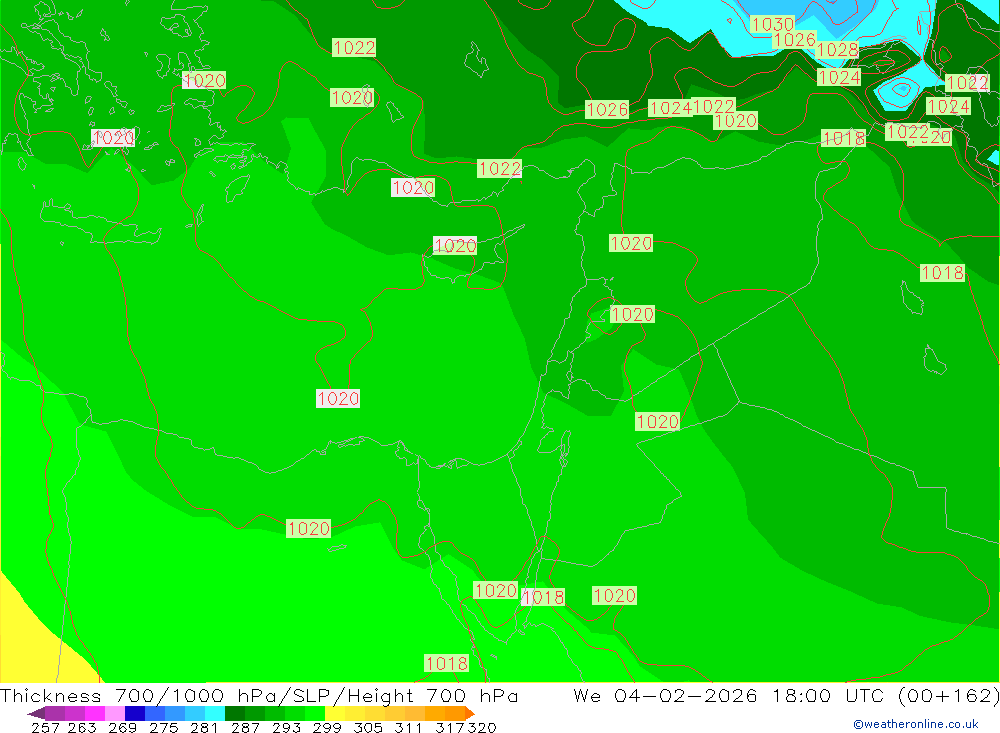Click the darkest green legend swatch
Image resolution: width=1000 pixels, height=733 pixels.
235,713
